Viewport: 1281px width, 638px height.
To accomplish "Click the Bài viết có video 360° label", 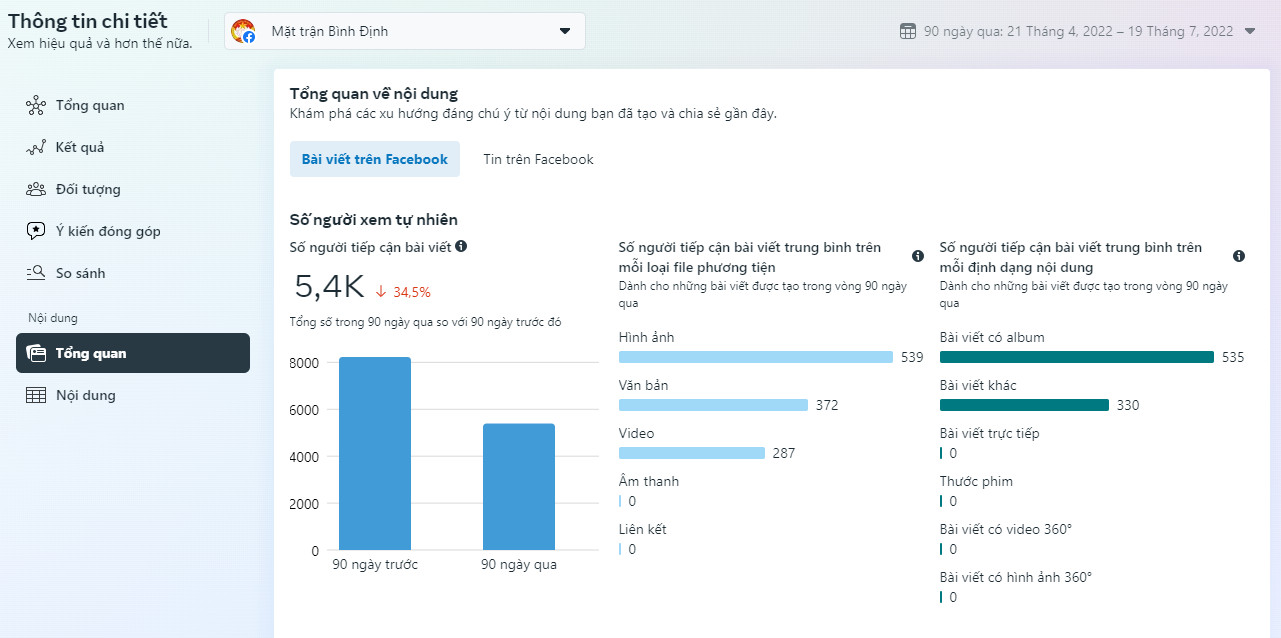I will pyautogui.click(x=1006, y=529).
